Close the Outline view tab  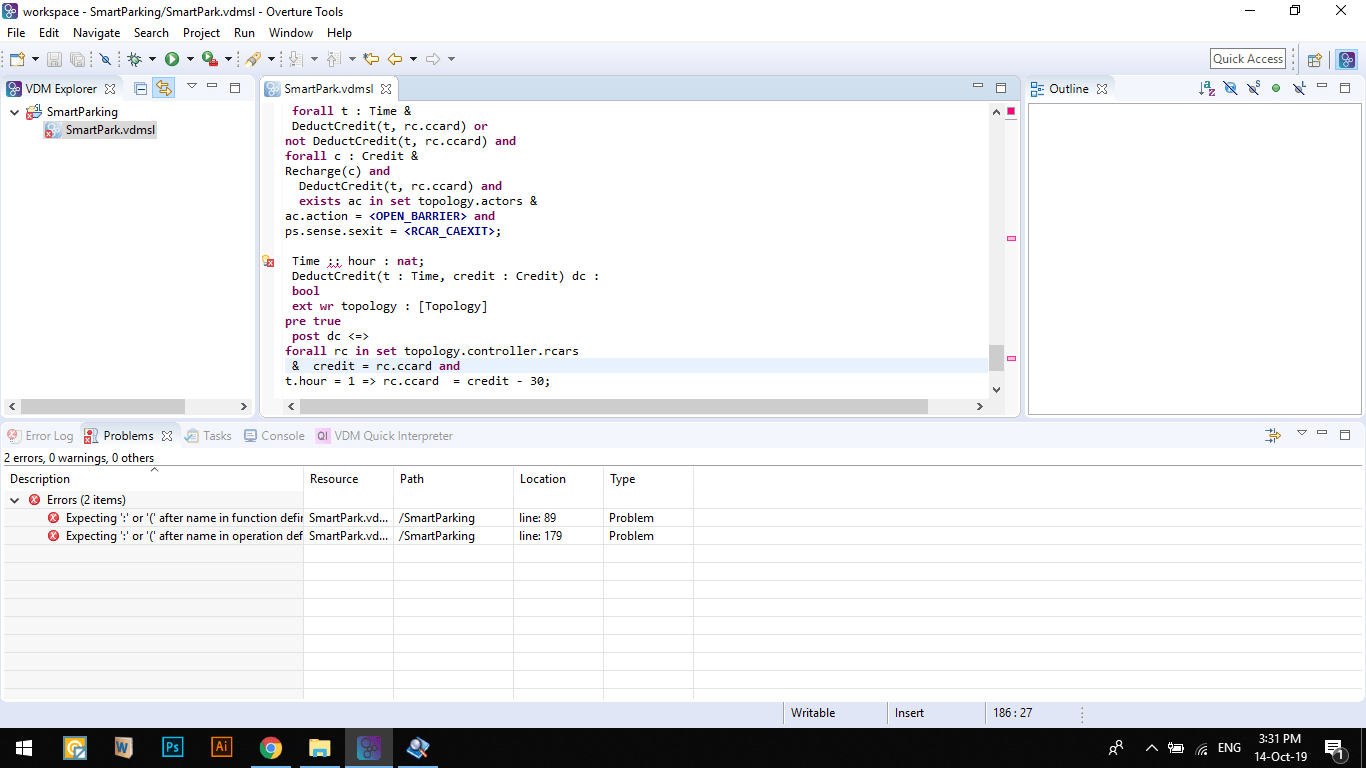[1102, 89]
